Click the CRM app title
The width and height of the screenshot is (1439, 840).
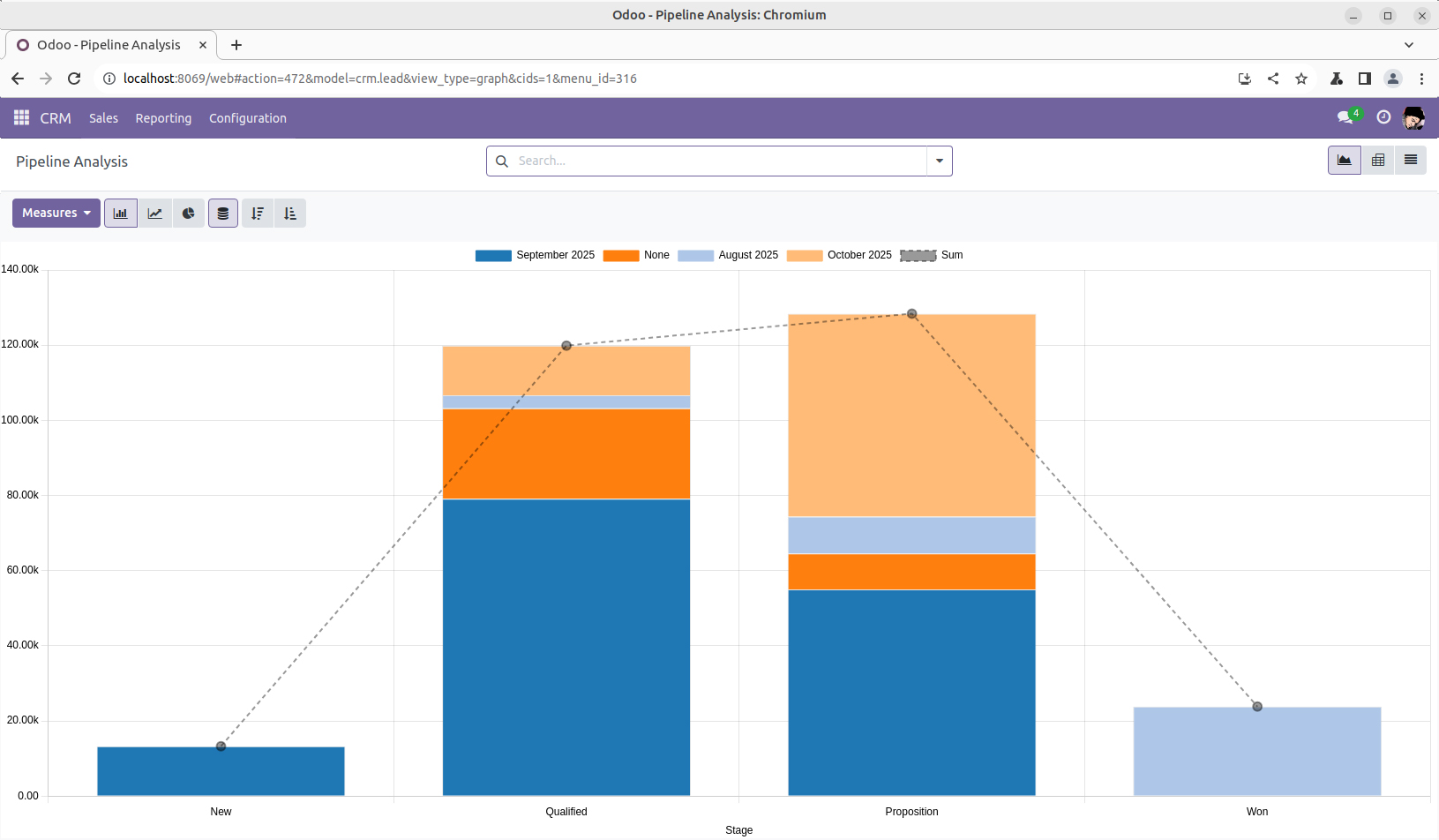point(56,118)
